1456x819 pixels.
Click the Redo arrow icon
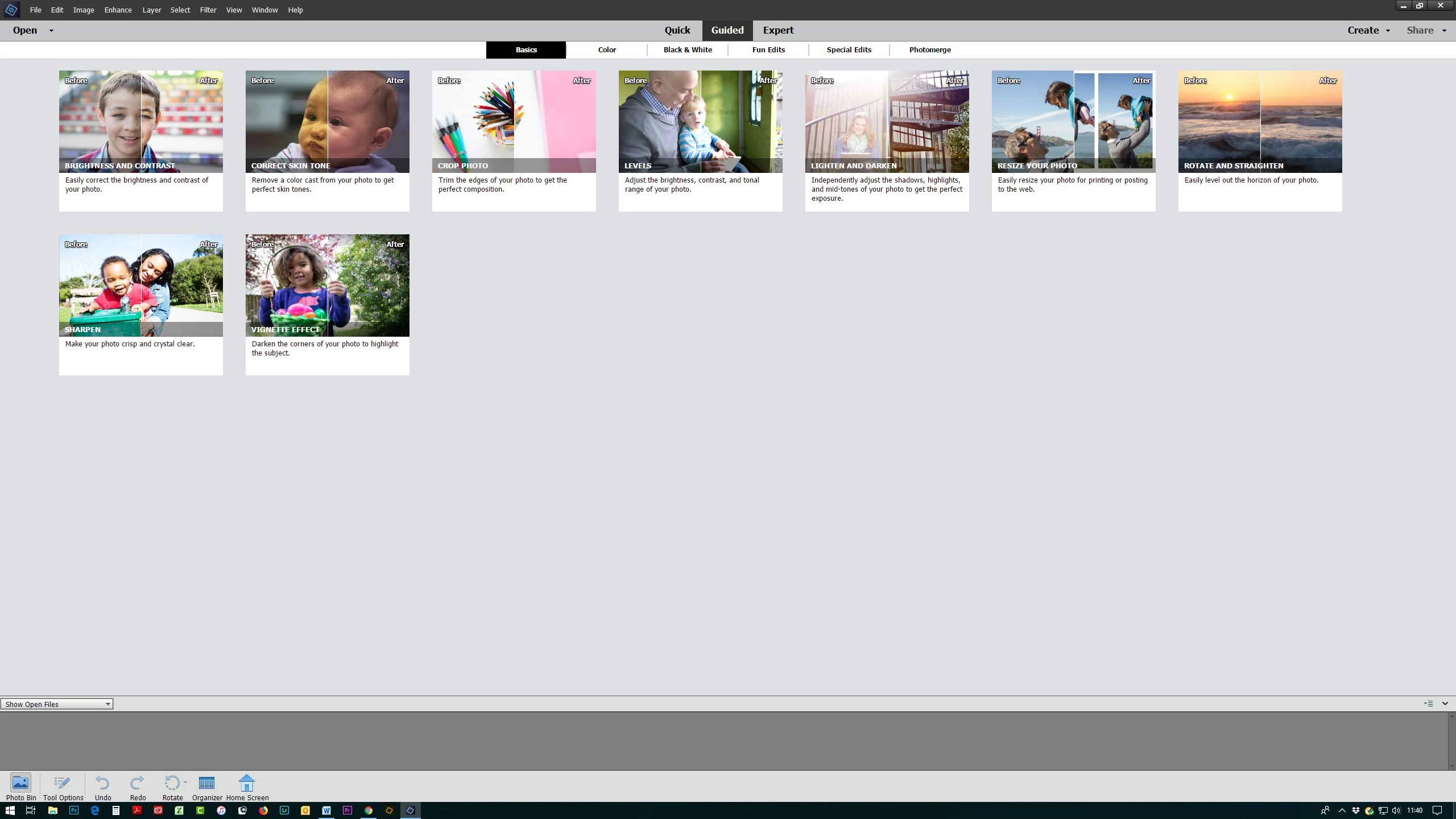tap(137, 784)
